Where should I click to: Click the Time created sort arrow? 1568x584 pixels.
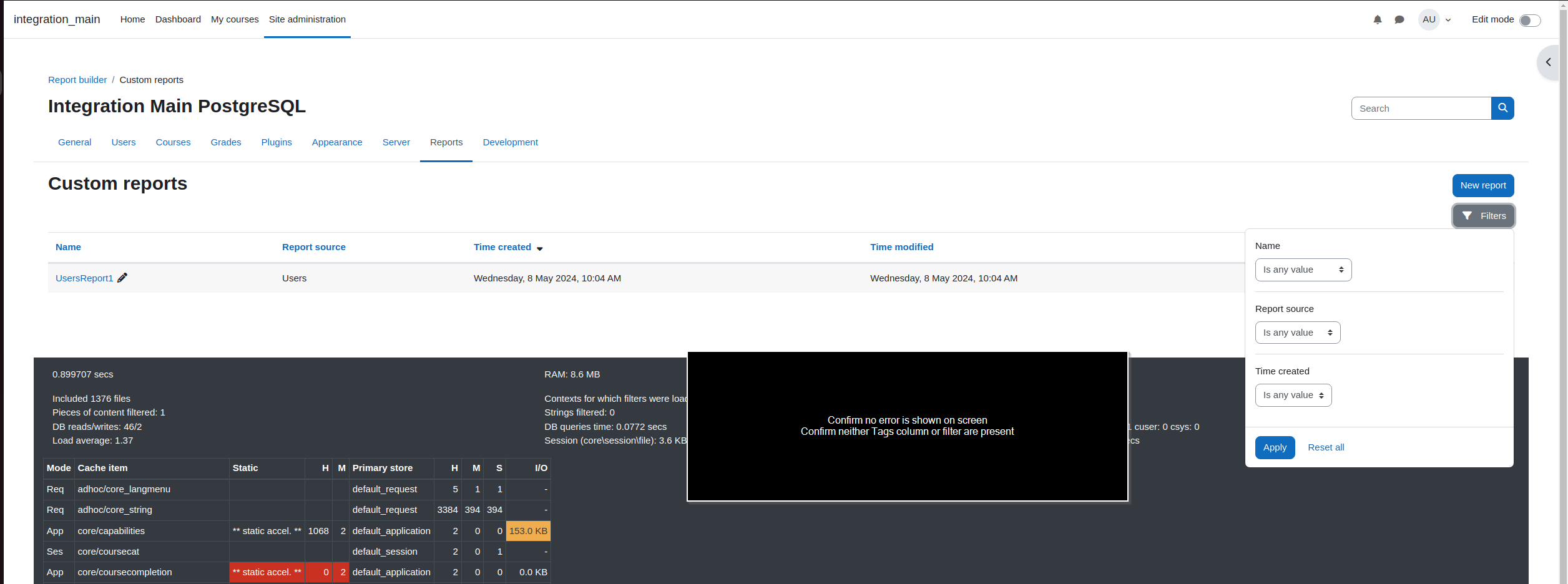540,248
